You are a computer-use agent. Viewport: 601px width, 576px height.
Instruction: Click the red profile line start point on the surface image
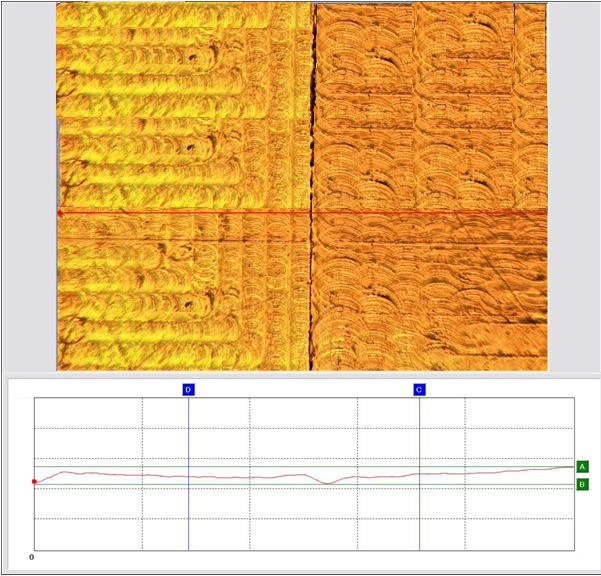coord(59,213)
